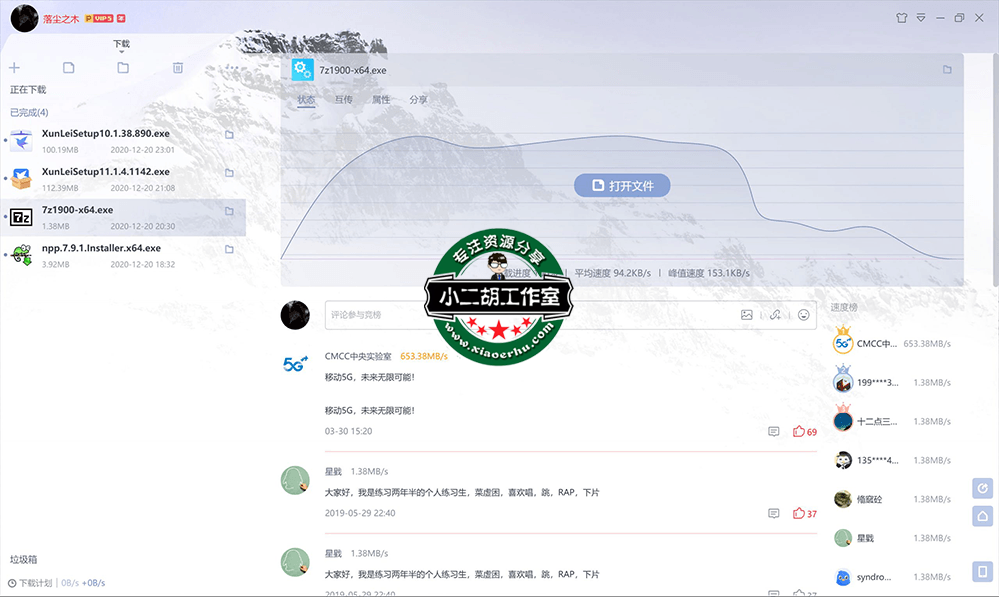
Task: Switch to the 属性 tab
Action: tap(381, 100)
